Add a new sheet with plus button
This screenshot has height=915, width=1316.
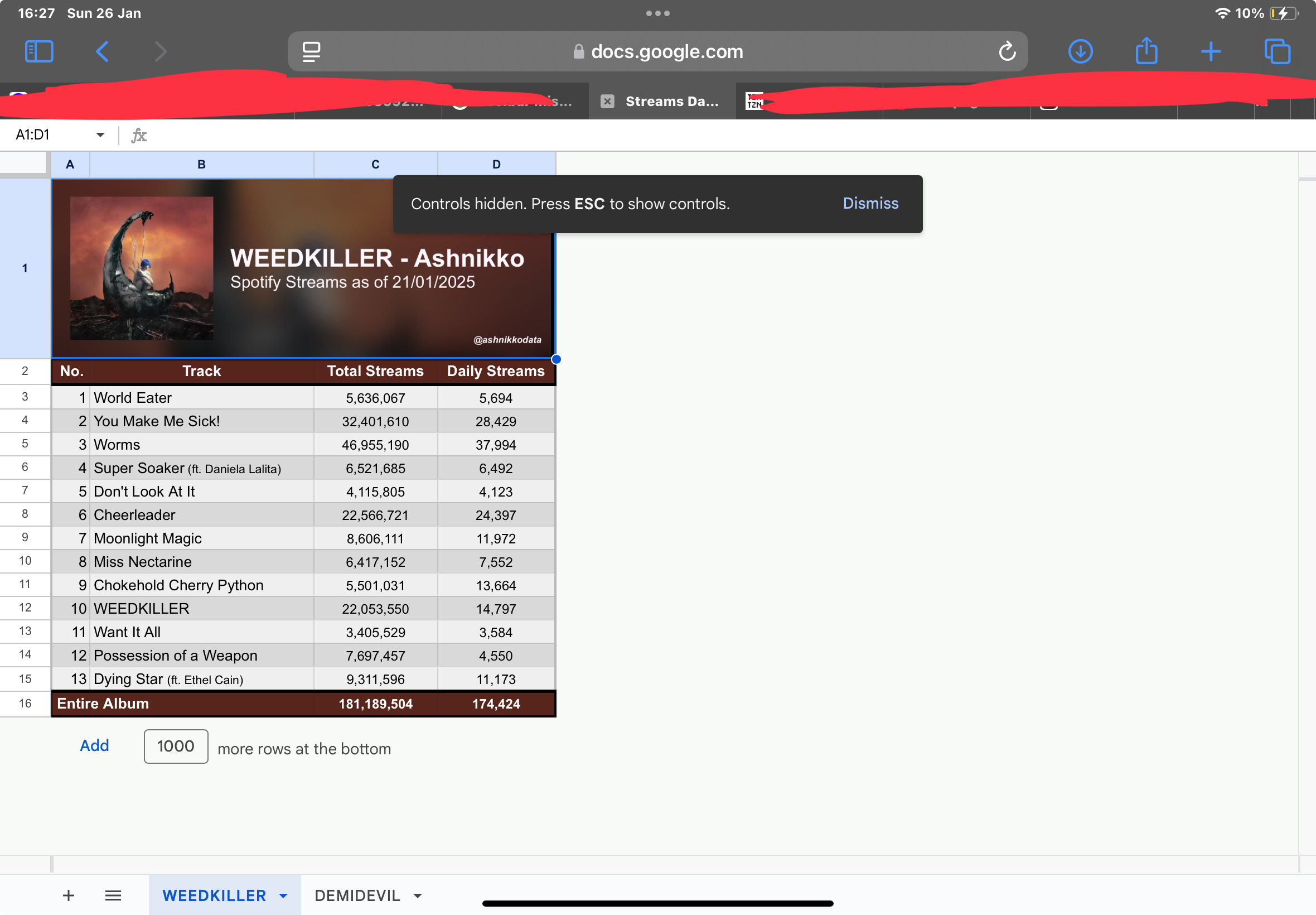(x=68, y=895)
